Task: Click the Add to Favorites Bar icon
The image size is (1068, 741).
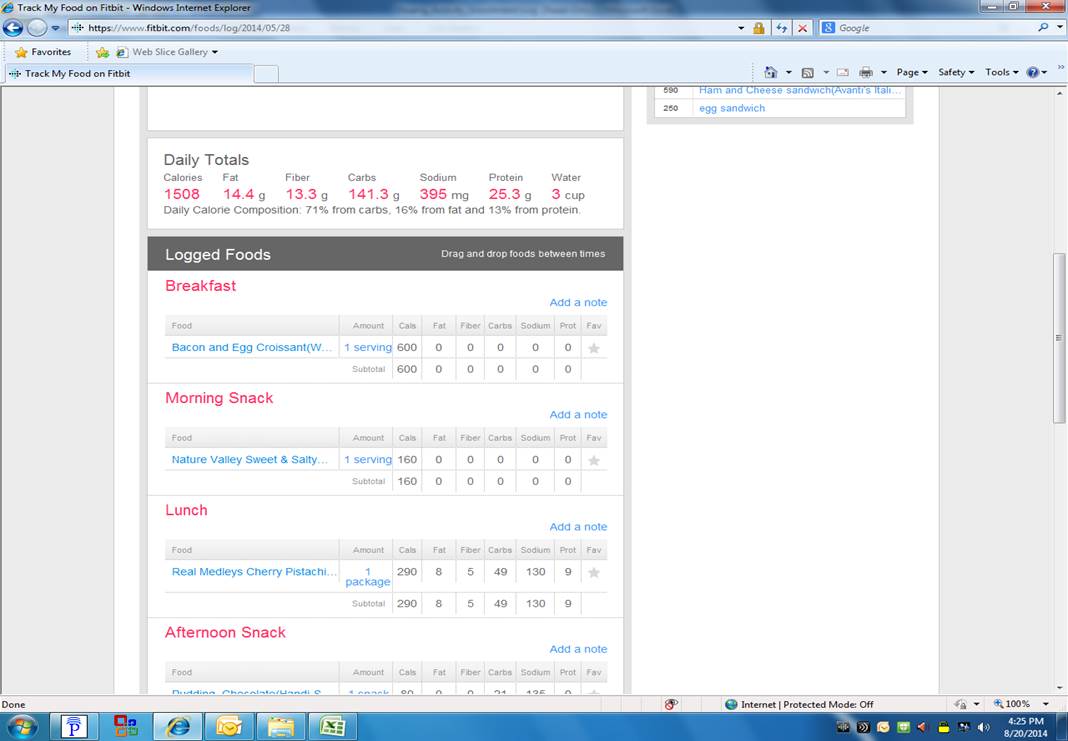Action: (102, 52)
